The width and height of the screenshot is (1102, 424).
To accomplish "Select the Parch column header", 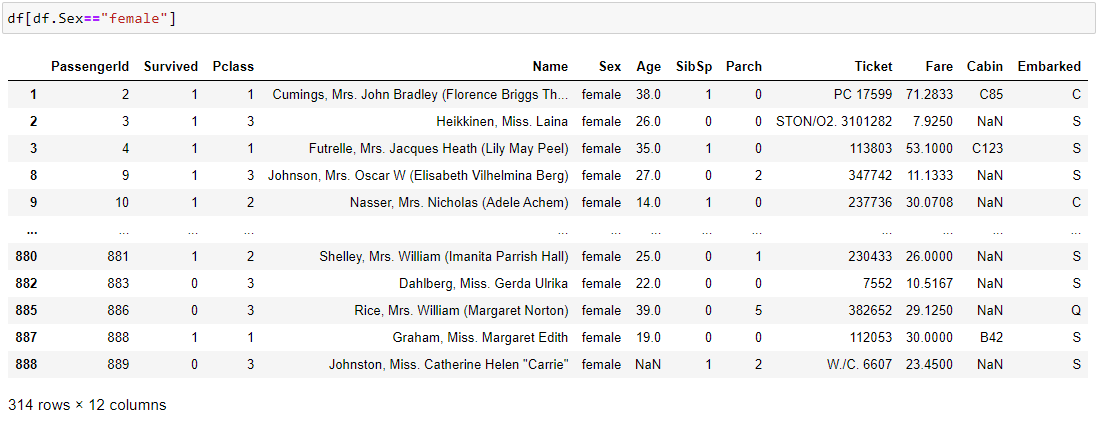I will (744, 67).
